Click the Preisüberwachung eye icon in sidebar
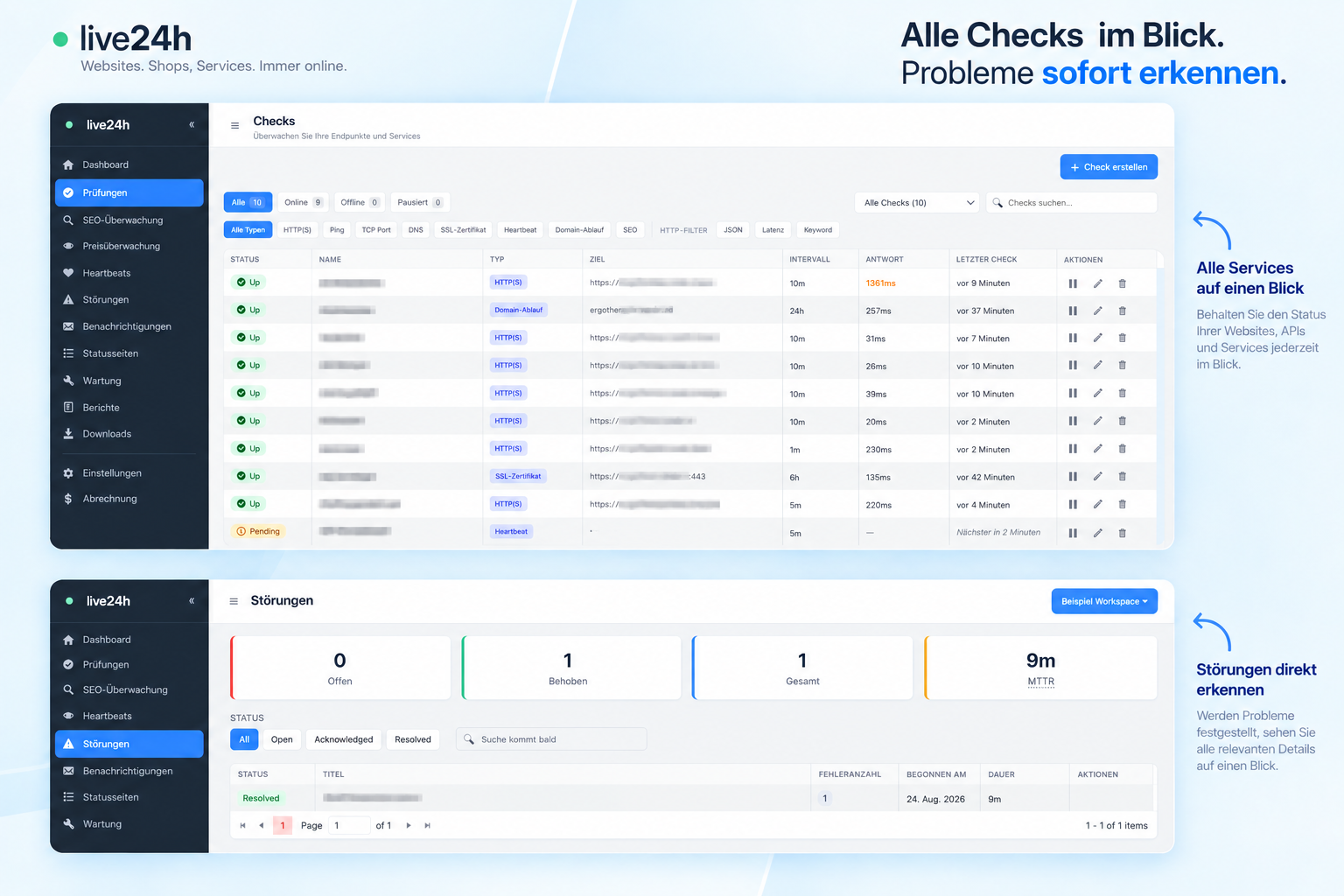The image size is (1344, 896). [x=68, y=246]
